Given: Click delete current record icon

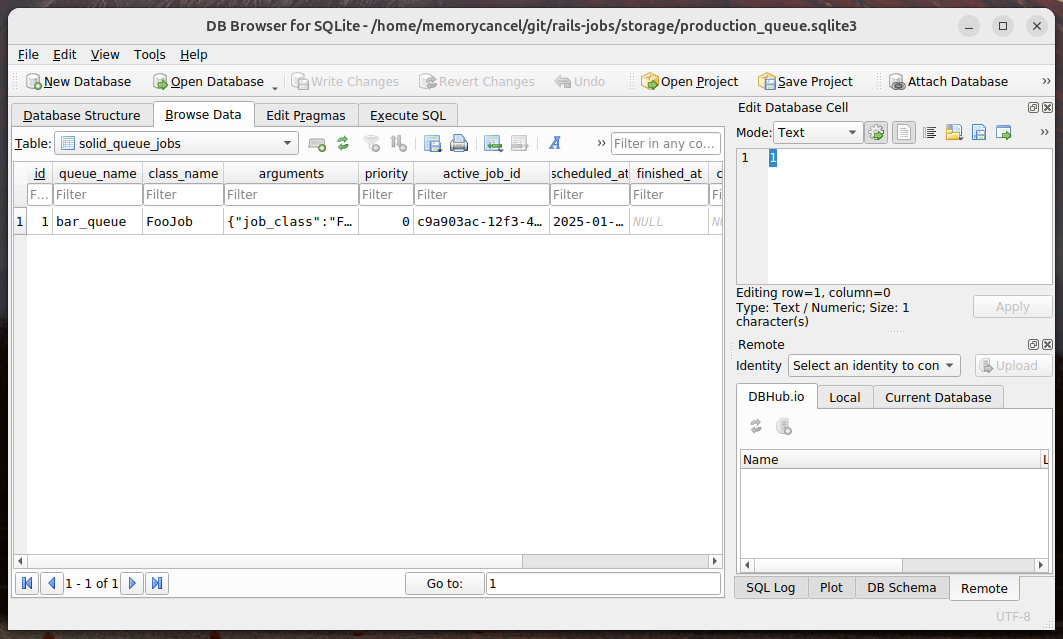Looking at the screenshot, I should (519, 143).
